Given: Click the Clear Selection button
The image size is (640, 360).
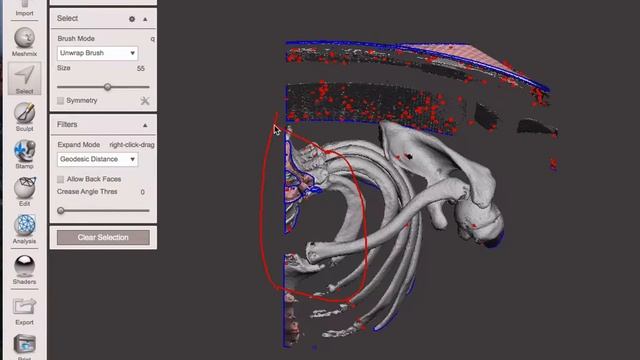Looking at the screenshot, I should 103,237.
